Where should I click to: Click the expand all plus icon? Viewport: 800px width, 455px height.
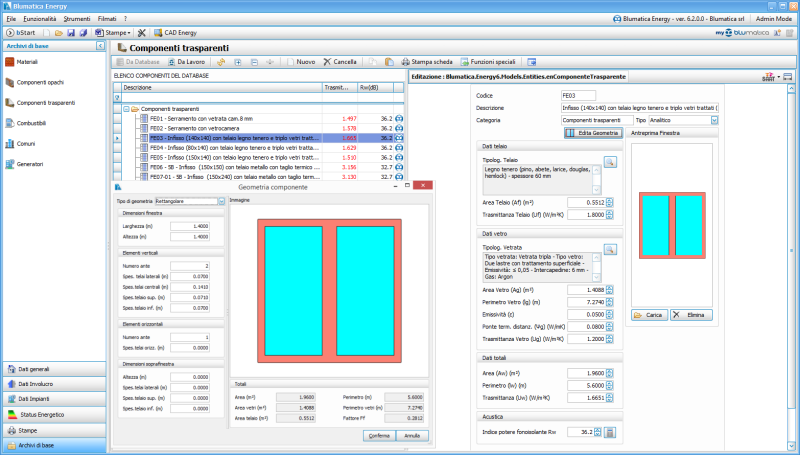[238, 62]
